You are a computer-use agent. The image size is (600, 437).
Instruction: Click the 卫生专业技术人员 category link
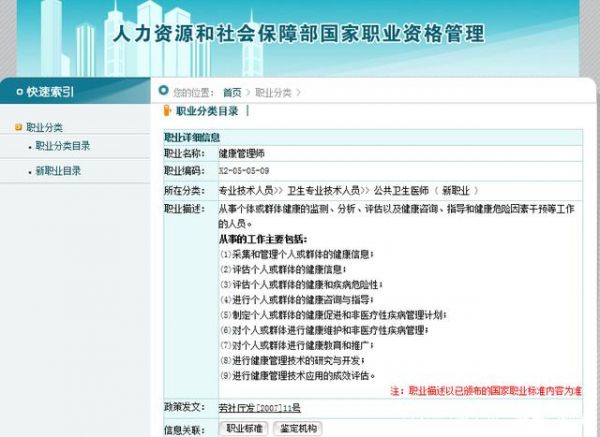click(x=323, y=191)
